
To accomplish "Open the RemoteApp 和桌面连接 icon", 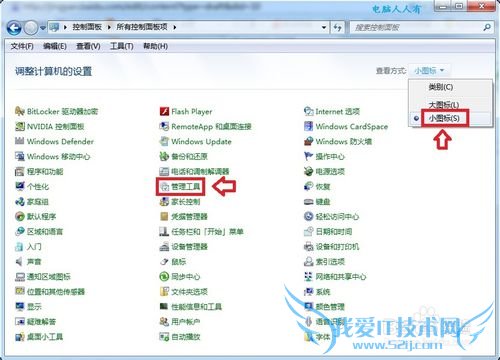I will (164, 126).
